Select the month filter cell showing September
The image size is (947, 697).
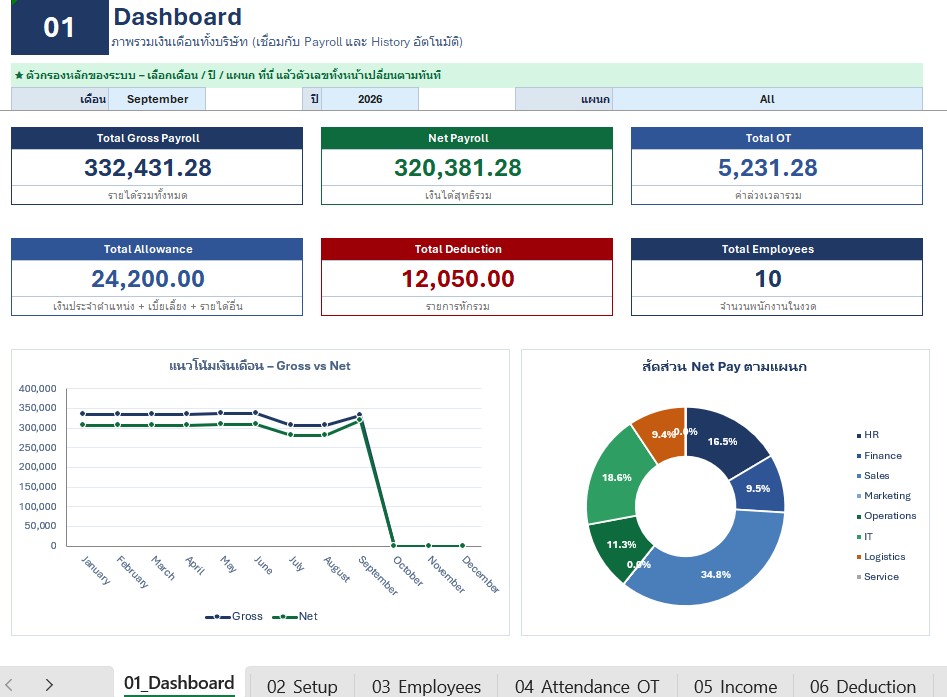point(157,99)
